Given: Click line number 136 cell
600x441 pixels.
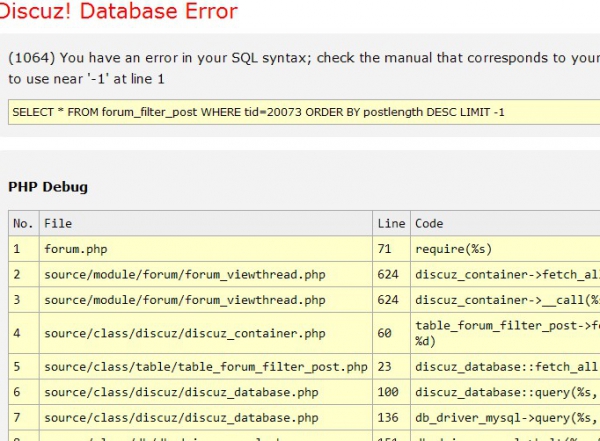Looking at the screenshot, I should pos(391,417).
